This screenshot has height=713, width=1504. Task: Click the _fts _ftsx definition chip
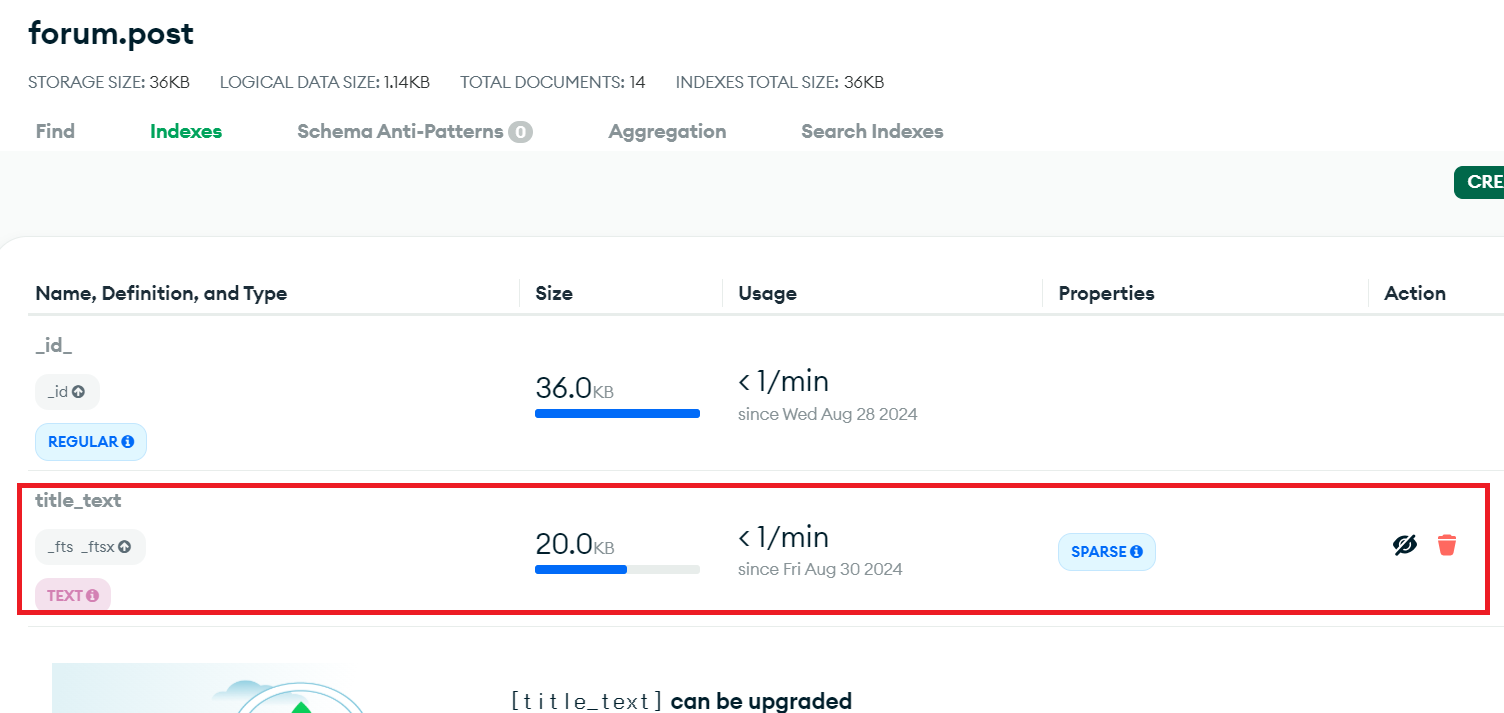point(90,547)
